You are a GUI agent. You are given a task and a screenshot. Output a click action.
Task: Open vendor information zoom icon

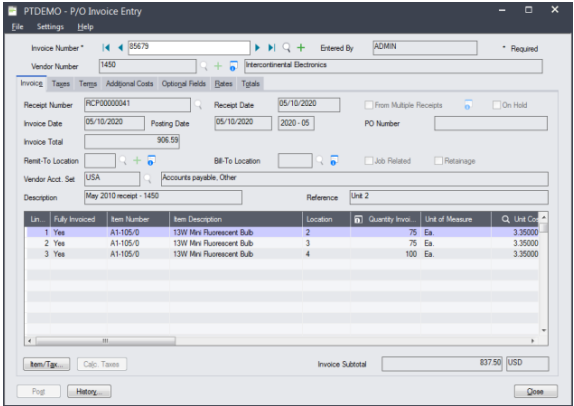pos(233,66)
